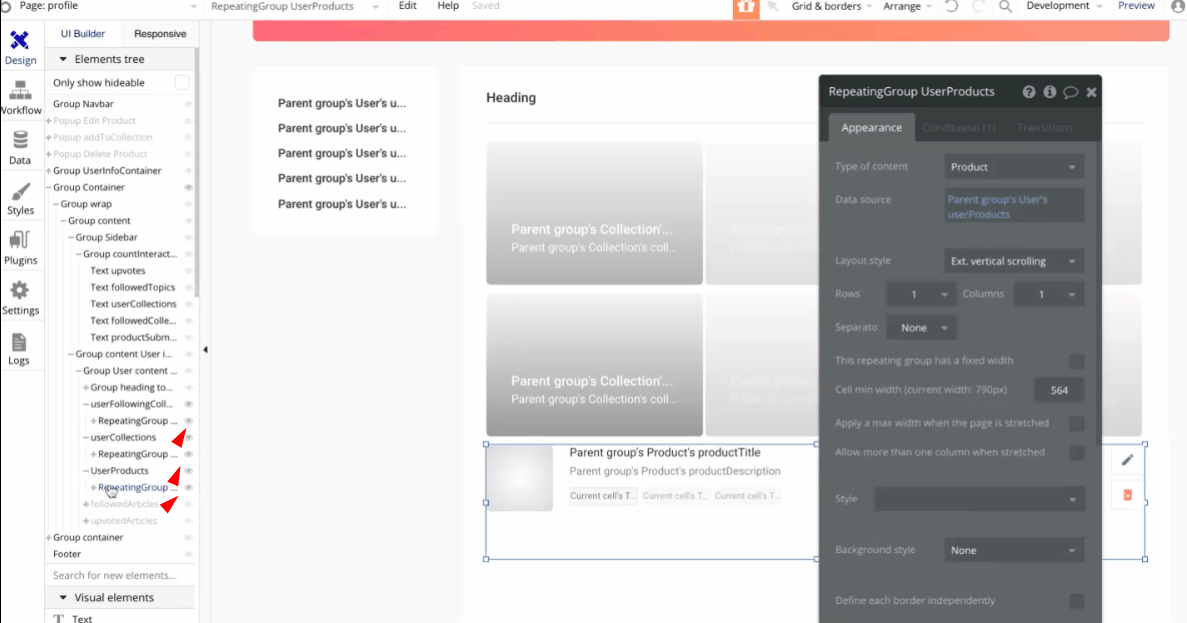1187x623 pixels.
Task: Click the user account icon top right
Action: 1178,6
